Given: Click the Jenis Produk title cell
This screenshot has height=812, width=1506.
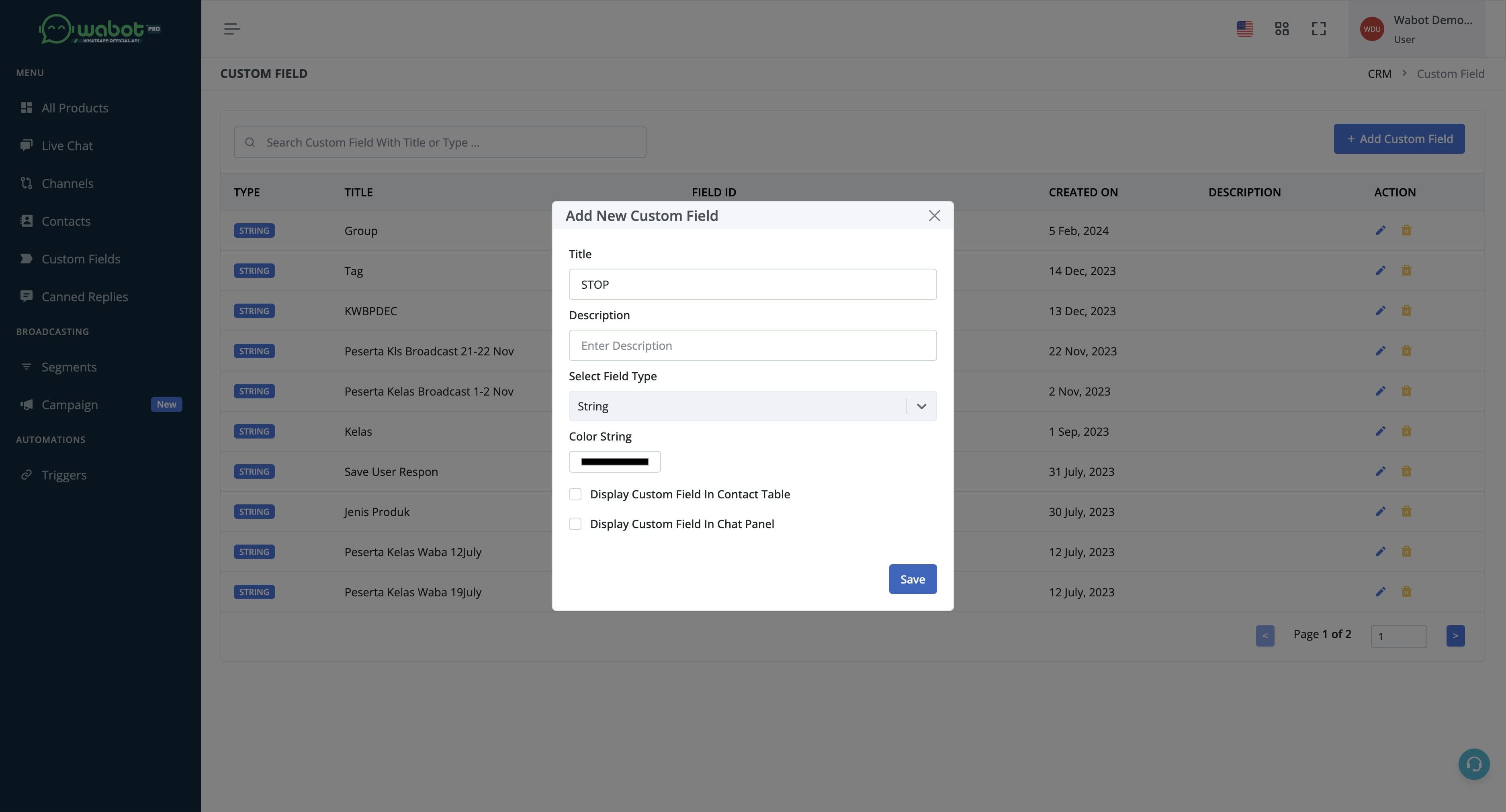Looking at the screenshot, I should 376,512.
